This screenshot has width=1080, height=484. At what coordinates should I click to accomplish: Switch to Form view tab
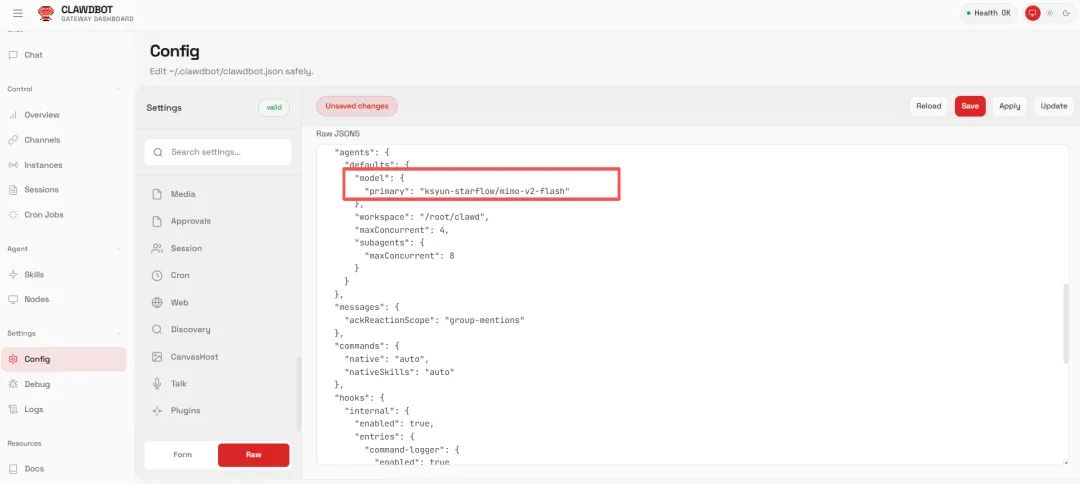[x=182, y=455]
